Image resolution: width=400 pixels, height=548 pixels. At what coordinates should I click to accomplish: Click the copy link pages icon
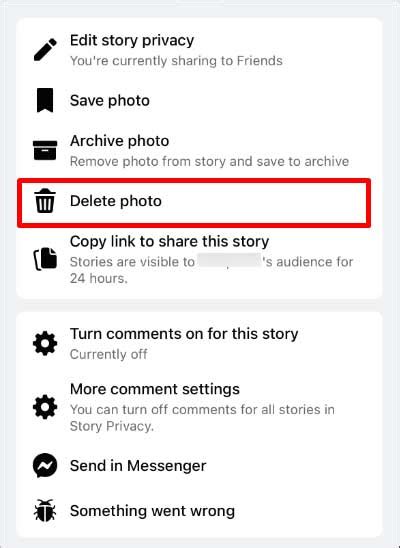[45, 259]
